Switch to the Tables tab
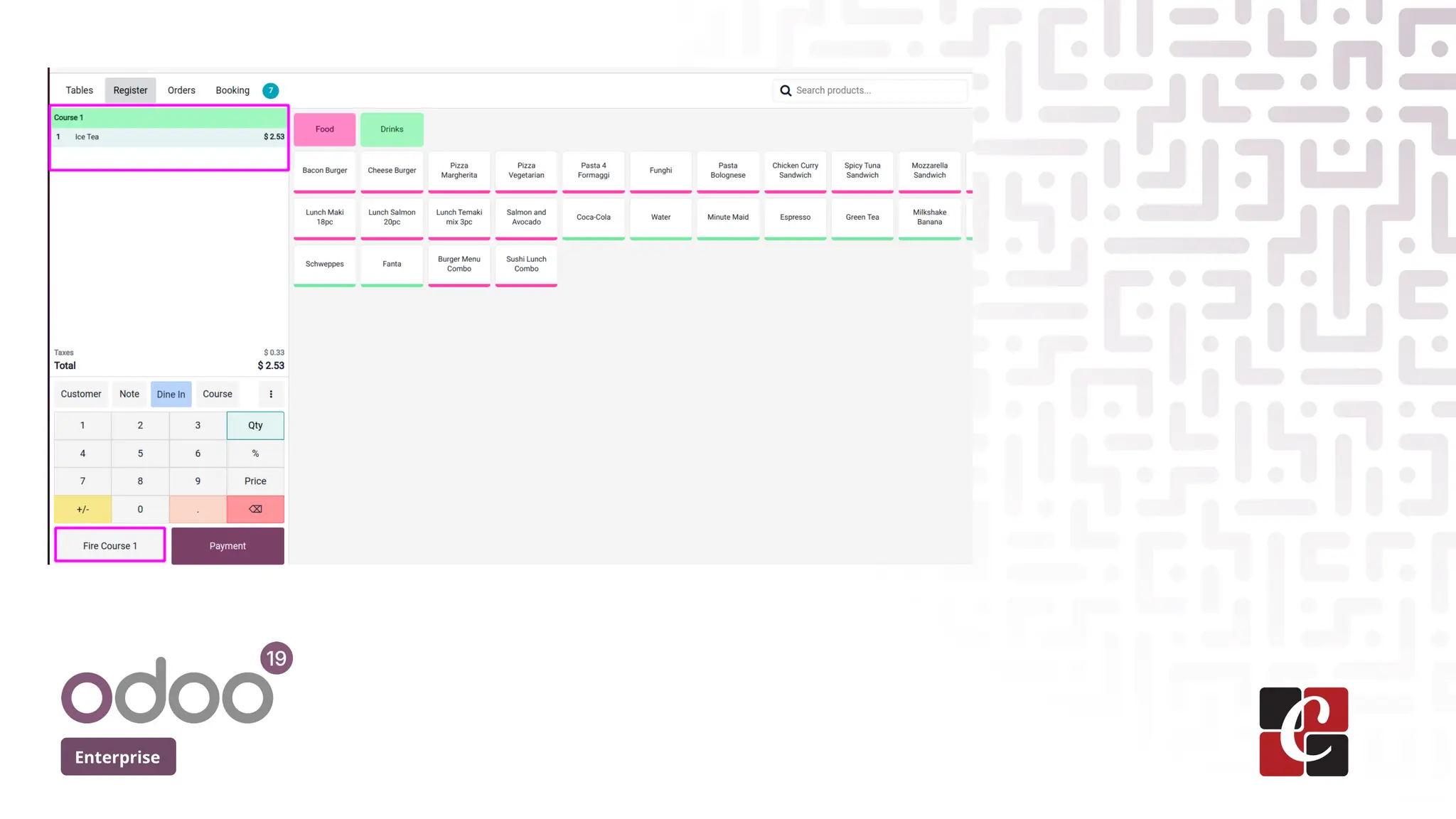 click(x=79, y=90)
